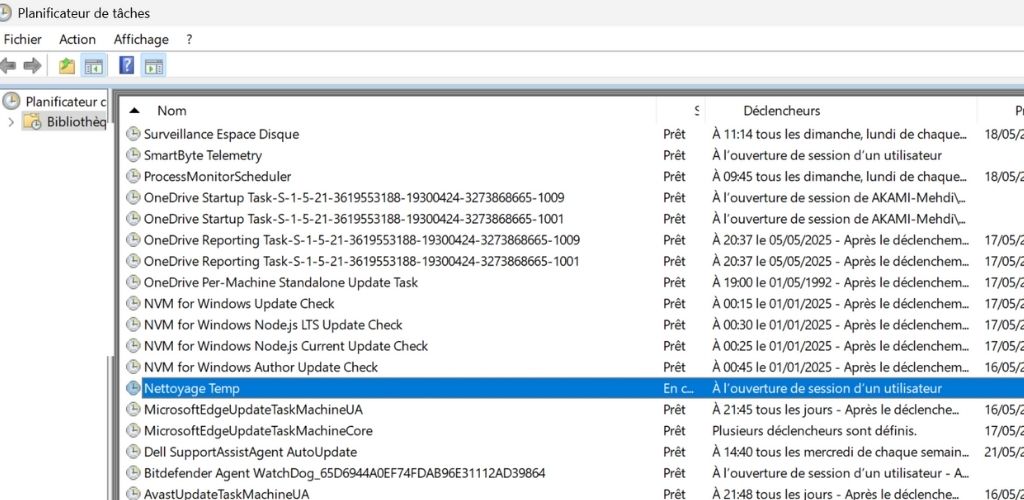
Task: Expand the Bibliothèque tree node chevron
Action: pos(11,122)
